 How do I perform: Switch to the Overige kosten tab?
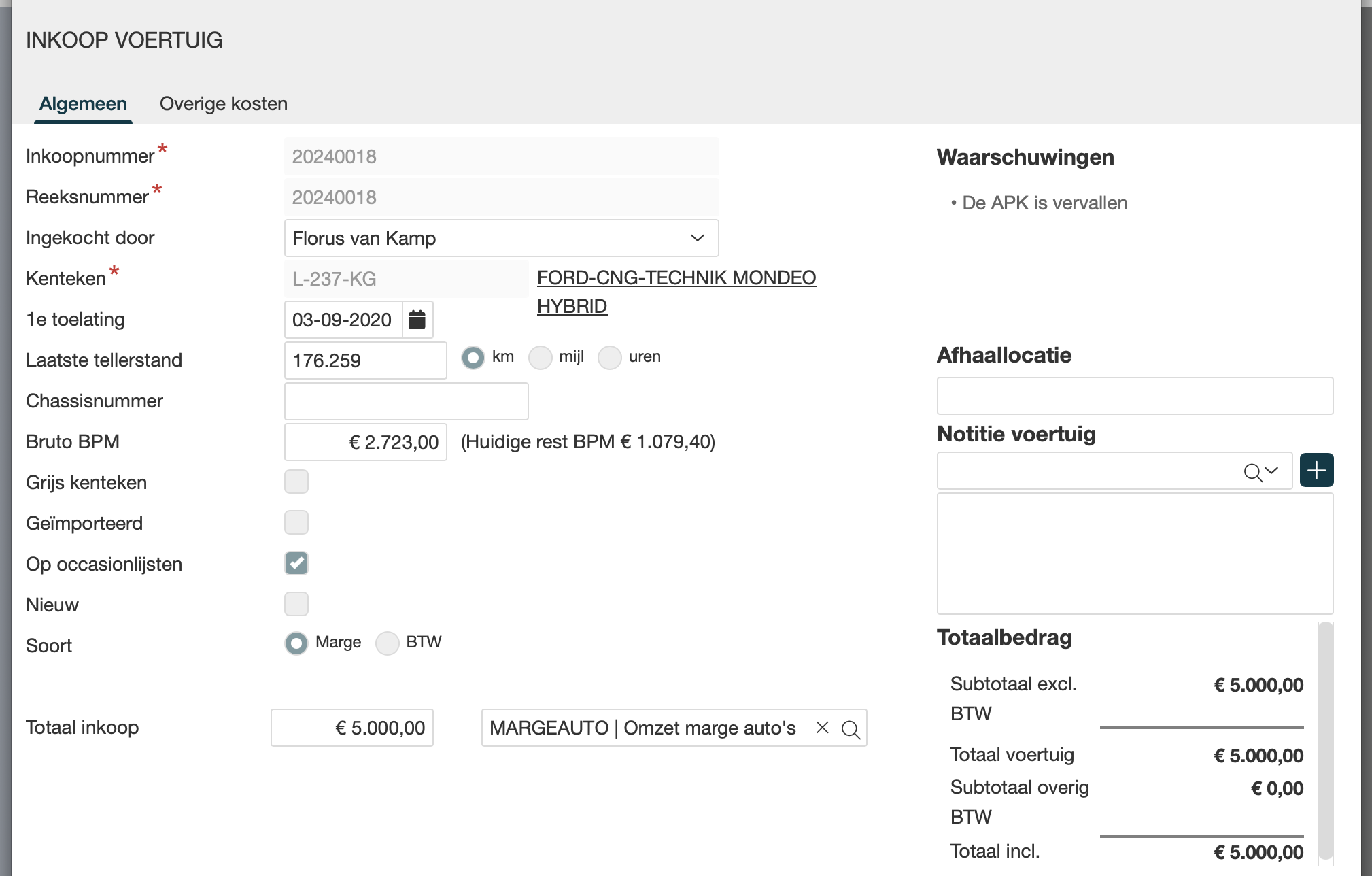pyautogui.click(x=223, y=104)
